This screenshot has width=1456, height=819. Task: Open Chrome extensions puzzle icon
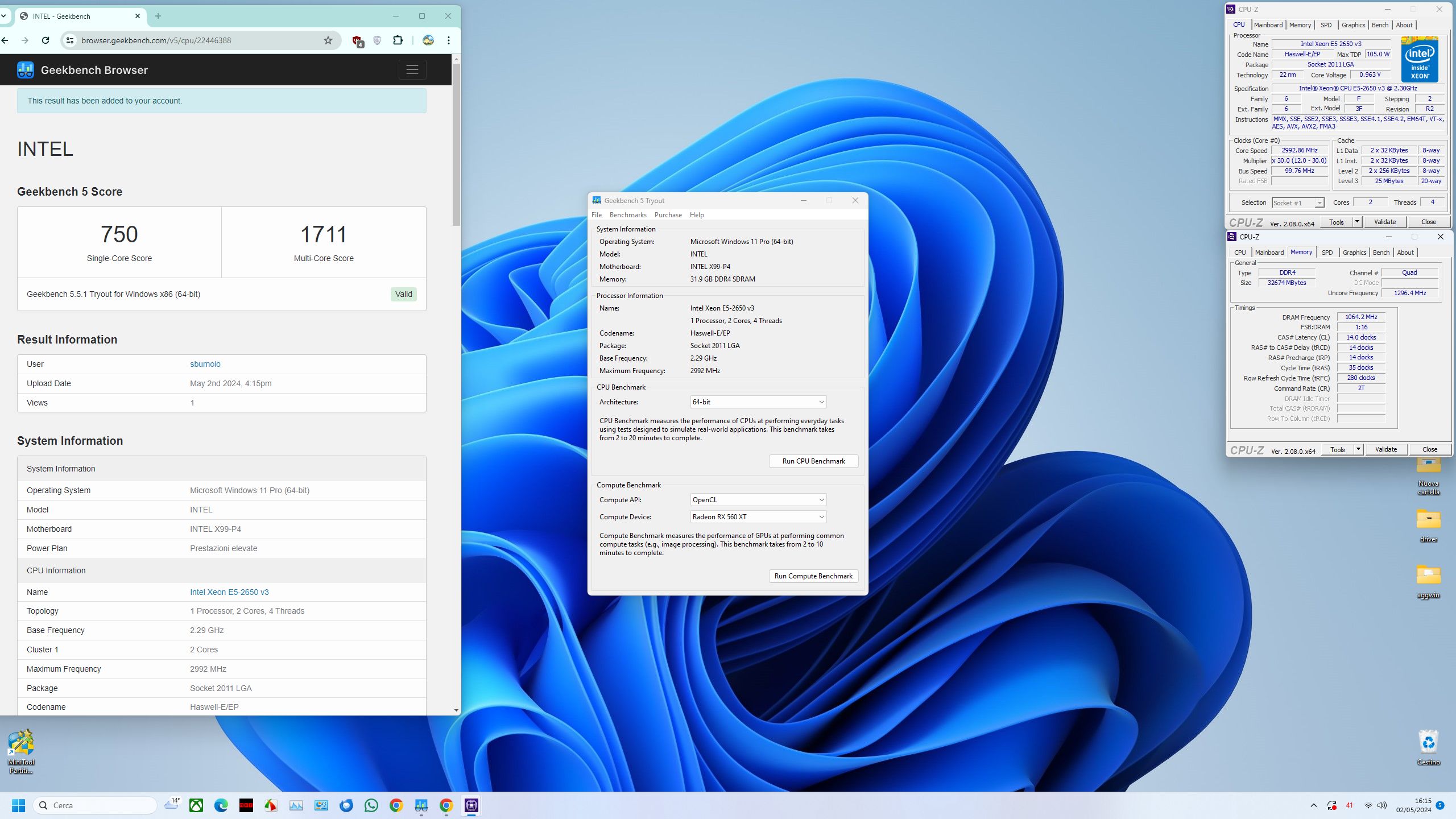398,40
